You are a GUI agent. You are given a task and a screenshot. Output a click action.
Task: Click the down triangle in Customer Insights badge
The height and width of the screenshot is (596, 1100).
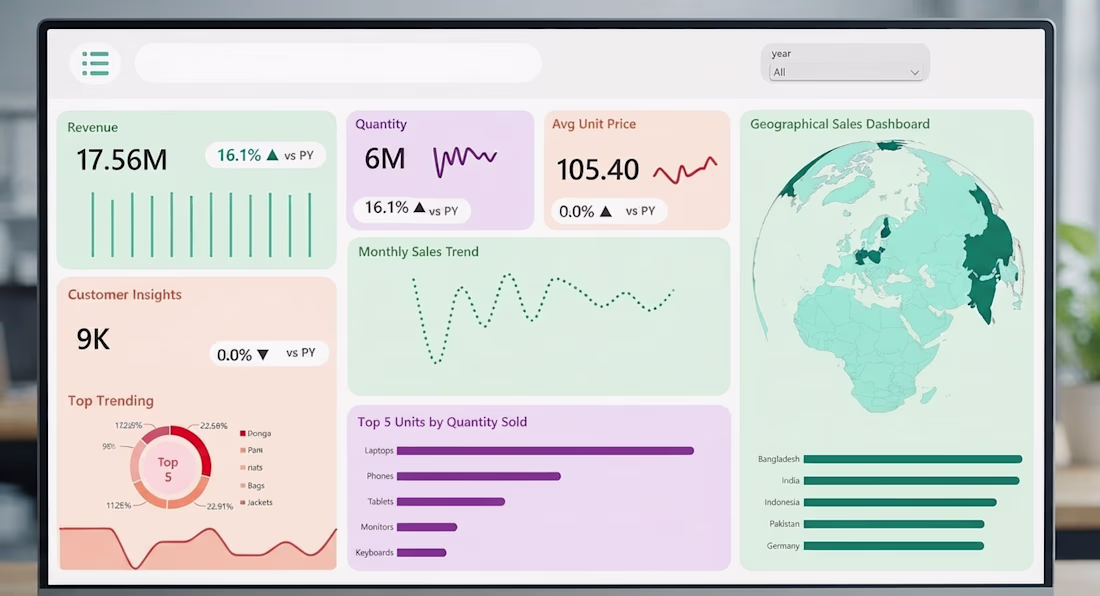pos(263,355)
